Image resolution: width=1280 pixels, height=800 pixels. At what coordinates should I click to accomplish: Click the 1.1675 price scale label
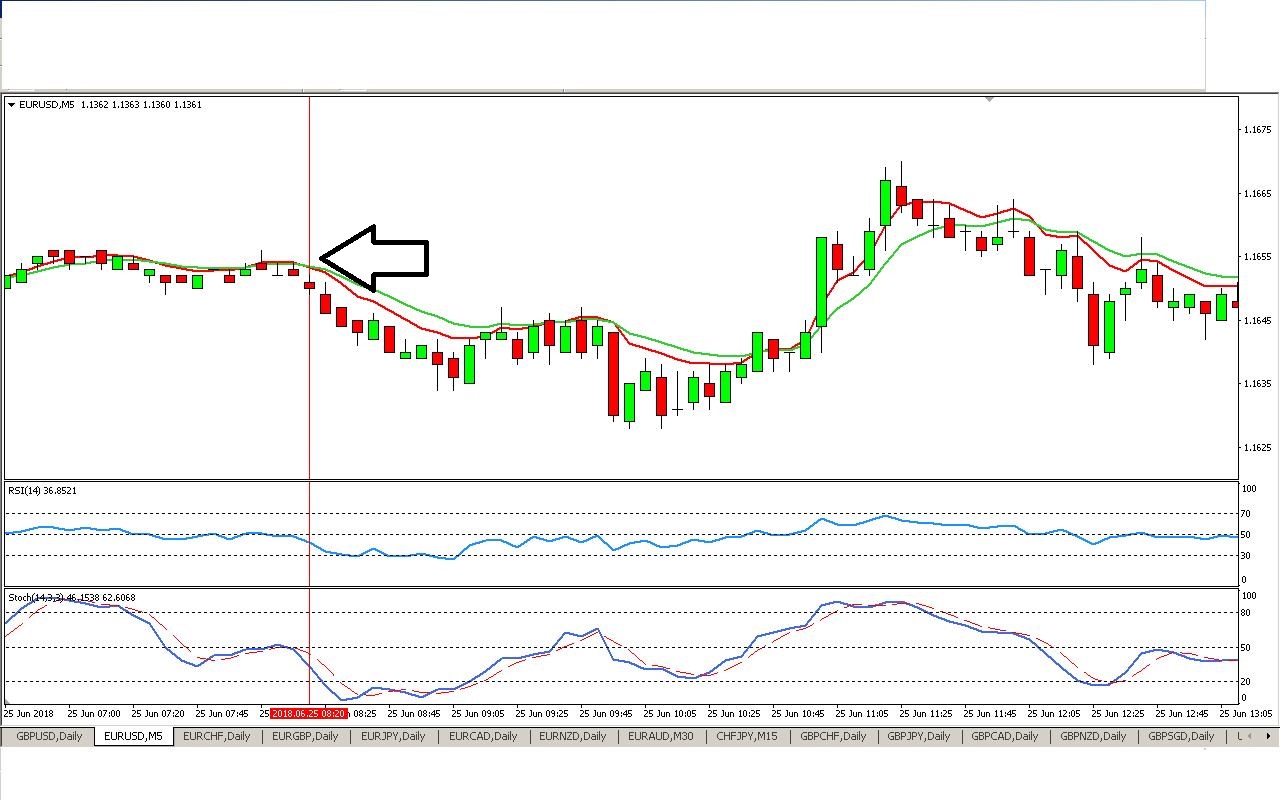[1257, 130]
